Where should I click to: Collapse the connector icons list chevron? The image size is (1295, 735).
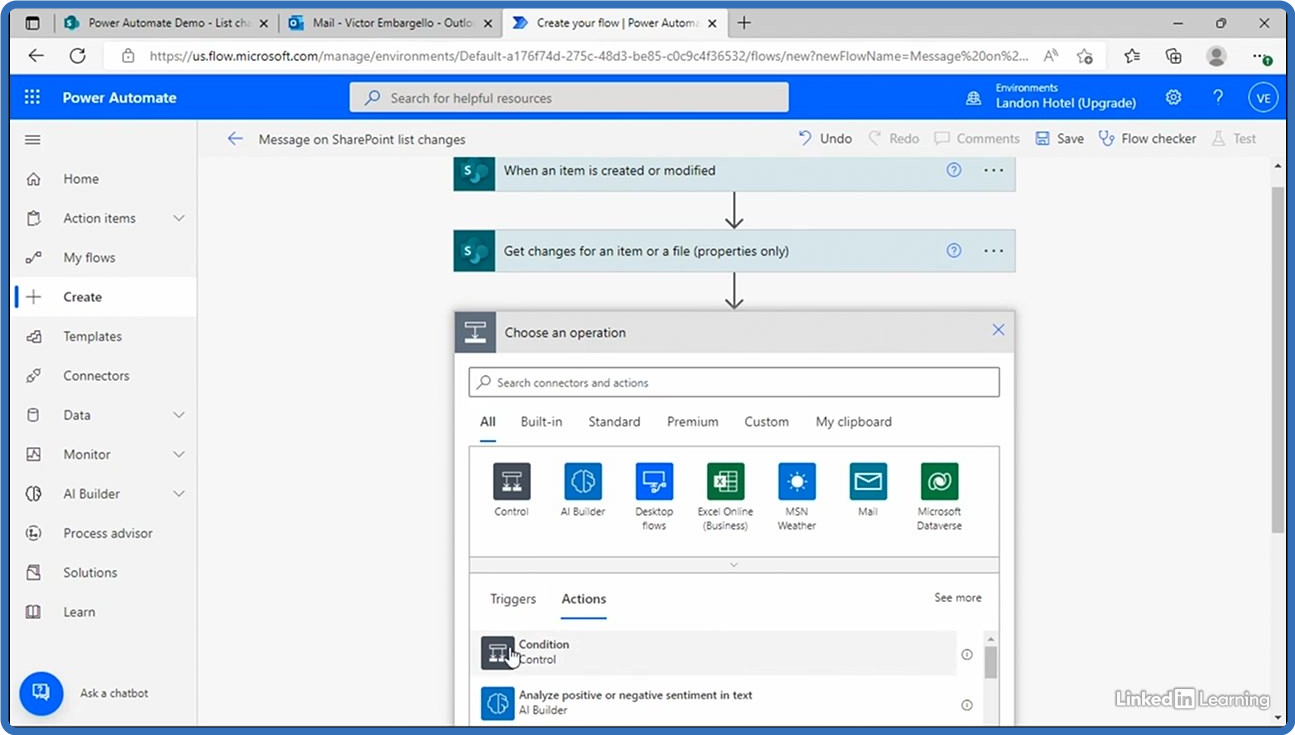[734, 565]
